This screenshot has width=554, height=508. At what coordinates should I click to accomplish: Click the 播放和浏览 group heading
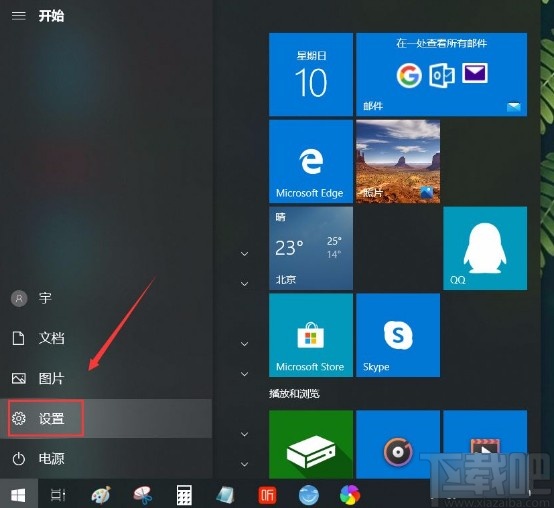tap(294, 394)
